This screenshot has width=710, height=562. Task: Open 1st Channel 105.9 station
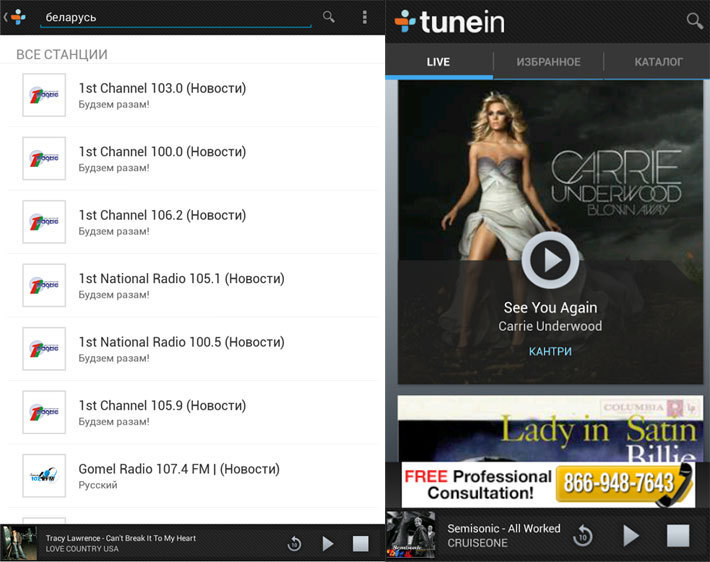(192, 412)
